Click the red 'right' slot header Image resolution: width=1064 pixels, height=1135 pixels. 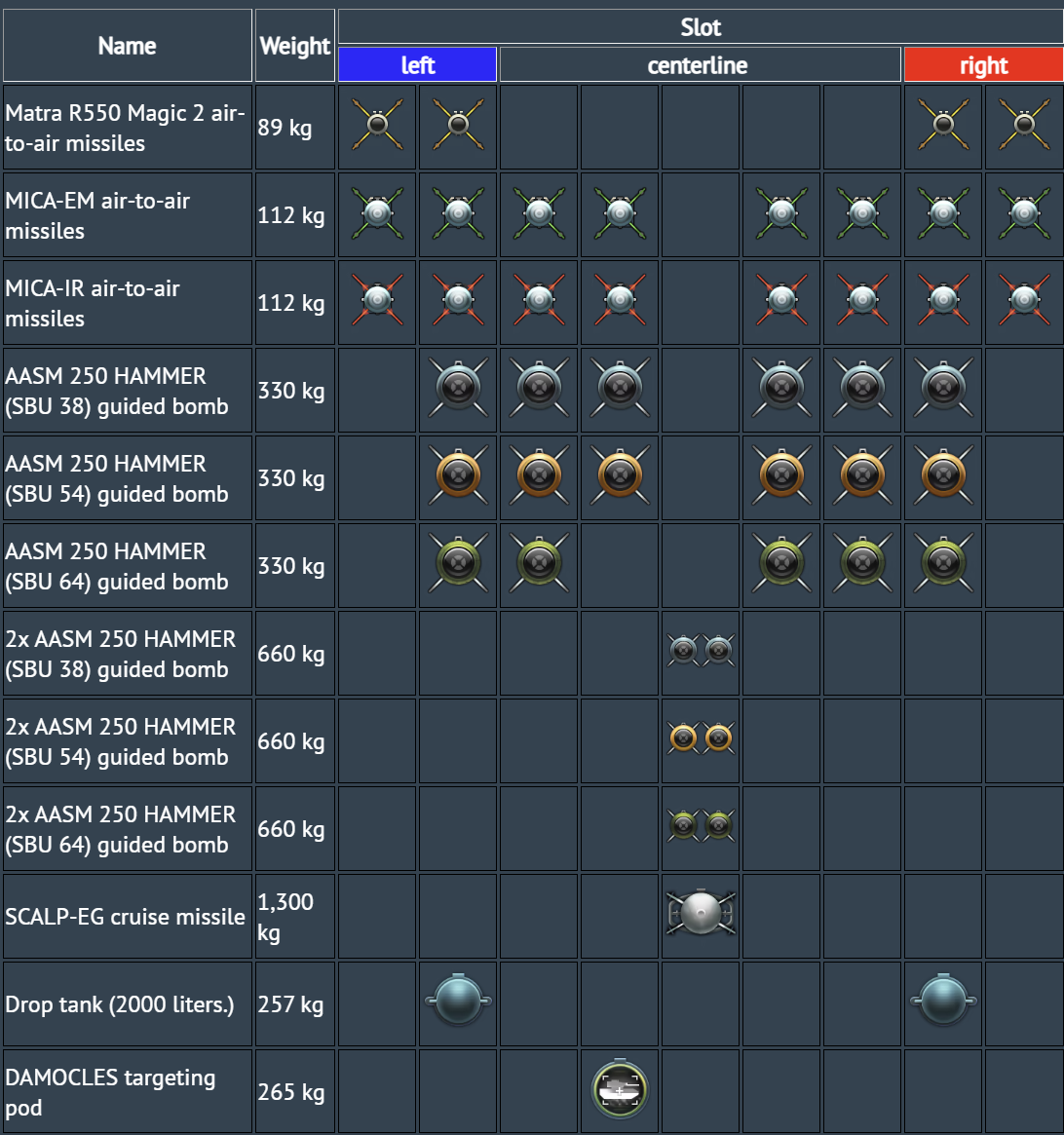984,65
